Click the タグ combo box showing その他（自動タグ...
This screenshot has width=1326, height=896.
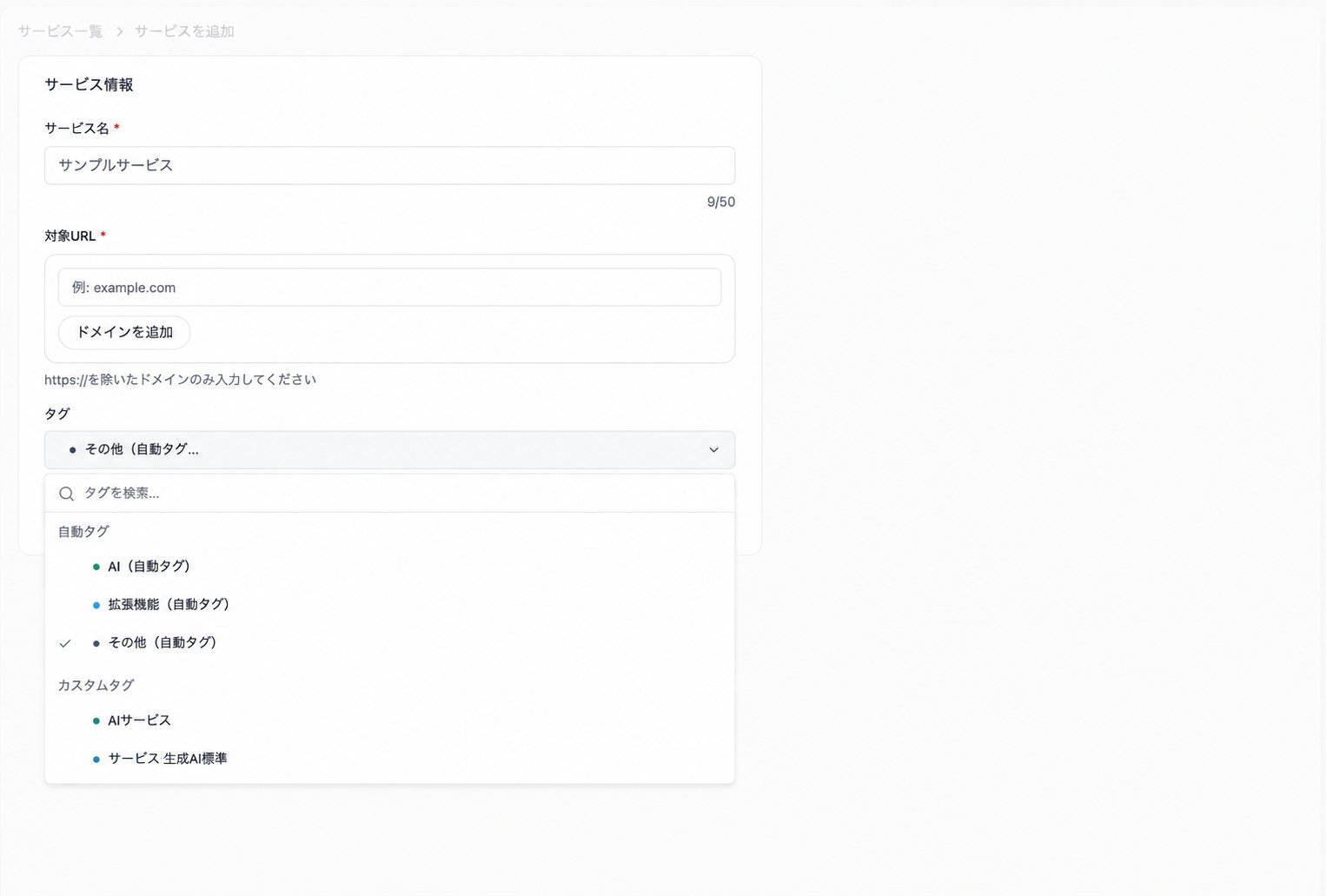tap(389, 450)
